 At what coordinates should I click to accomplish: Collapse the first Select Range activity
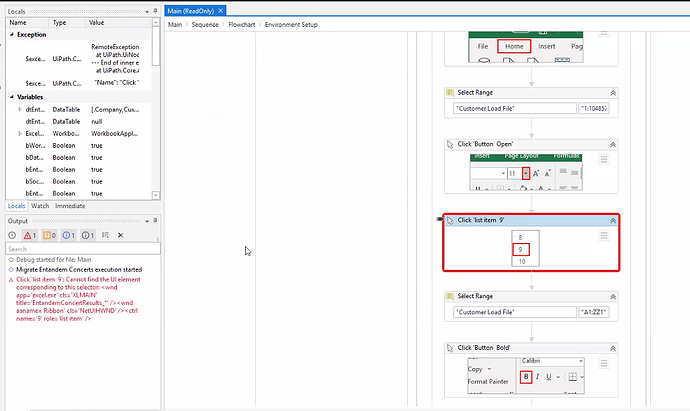point(613,93)
